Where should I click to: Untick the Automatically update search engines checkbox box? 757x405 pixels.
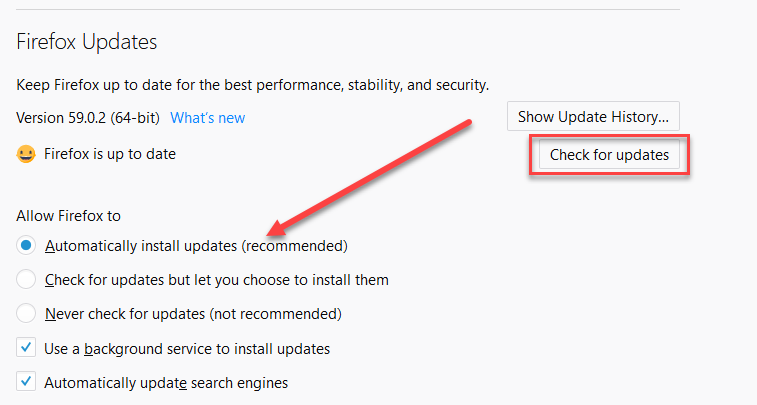click(26, 382)
